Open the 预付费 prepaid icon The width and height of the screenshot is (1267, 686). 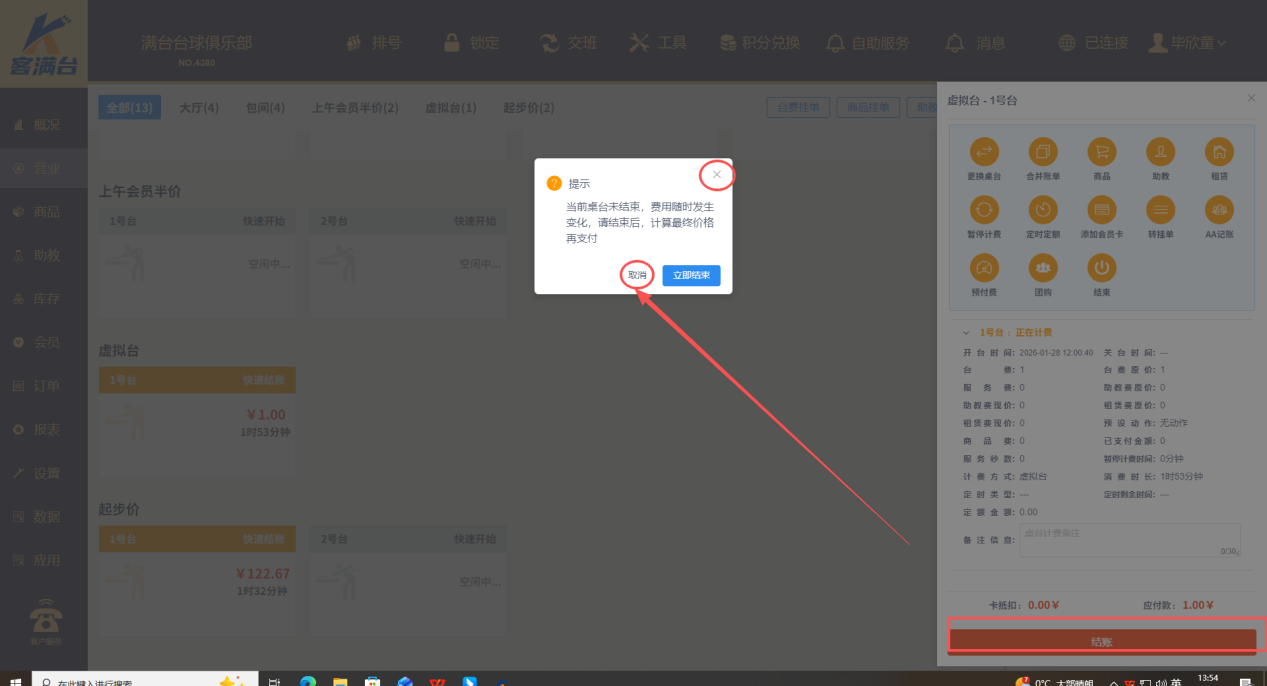[x=984, y=268]
